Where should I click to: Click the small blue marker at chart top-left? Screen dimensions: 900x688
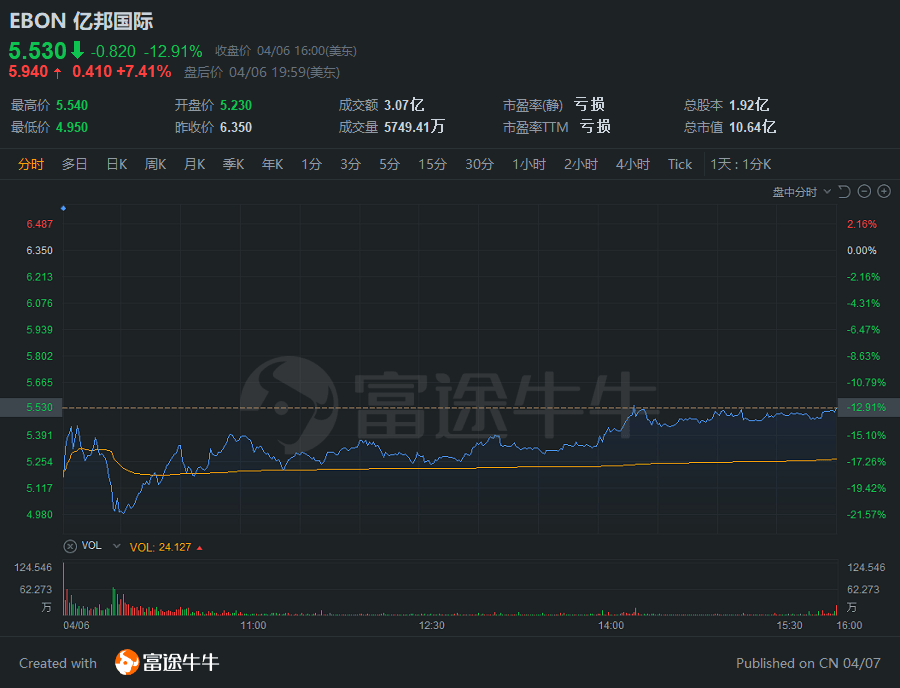[x=63, y=208]
